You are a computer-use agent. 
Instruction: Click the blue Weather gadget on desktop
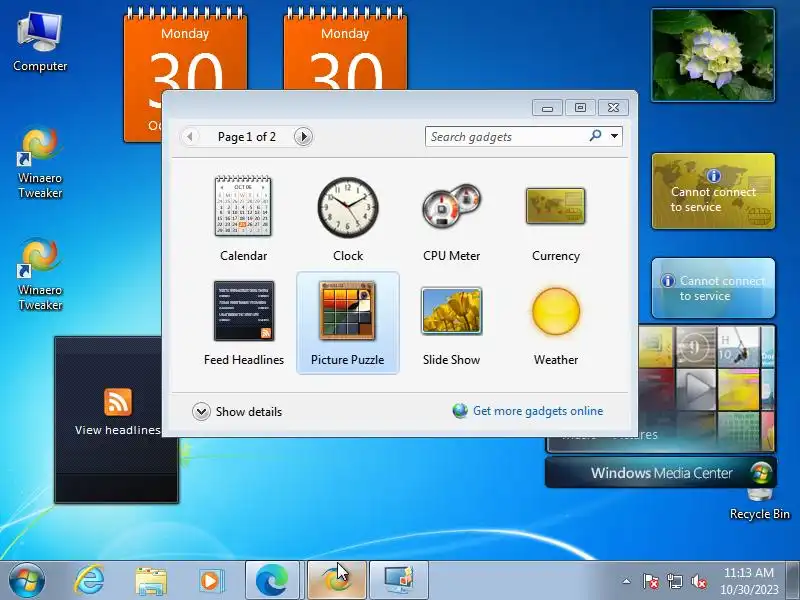713,288
